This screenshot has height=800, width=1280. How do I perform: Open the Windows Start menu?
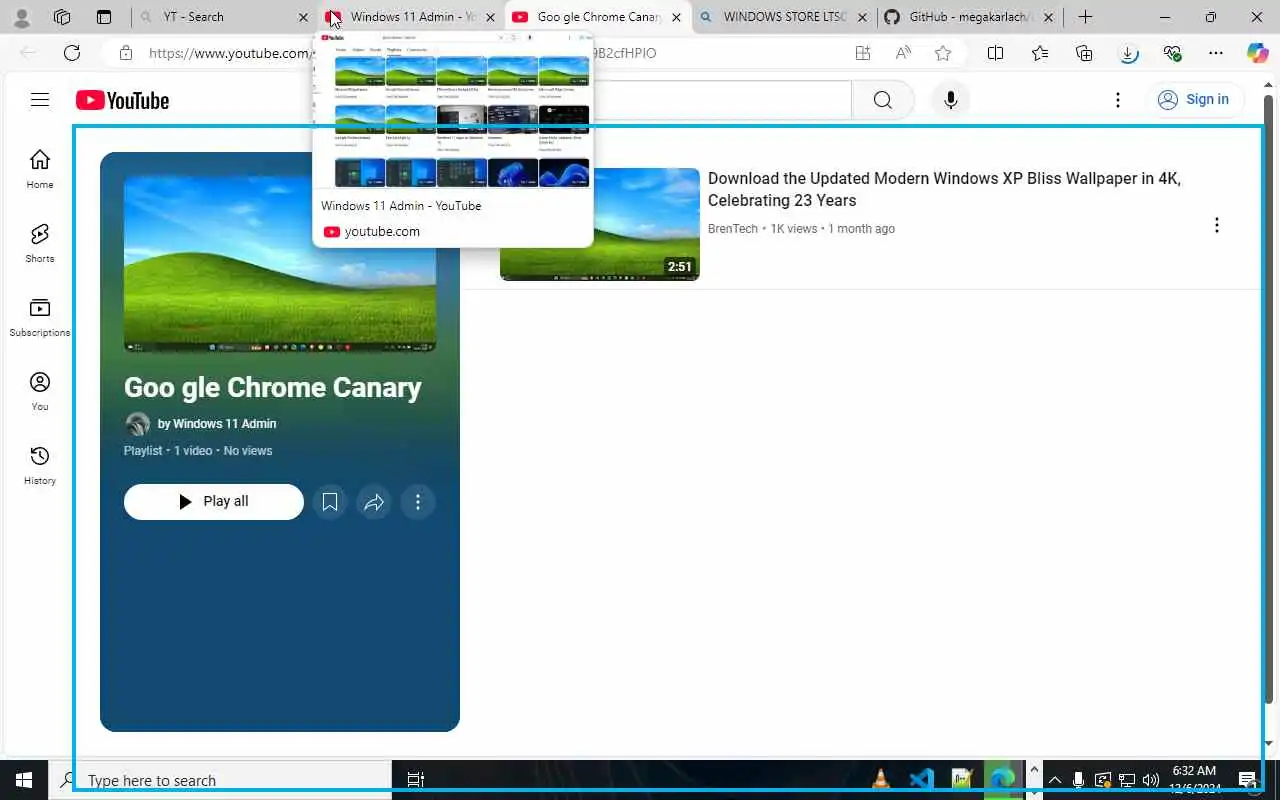pos(24,780)
